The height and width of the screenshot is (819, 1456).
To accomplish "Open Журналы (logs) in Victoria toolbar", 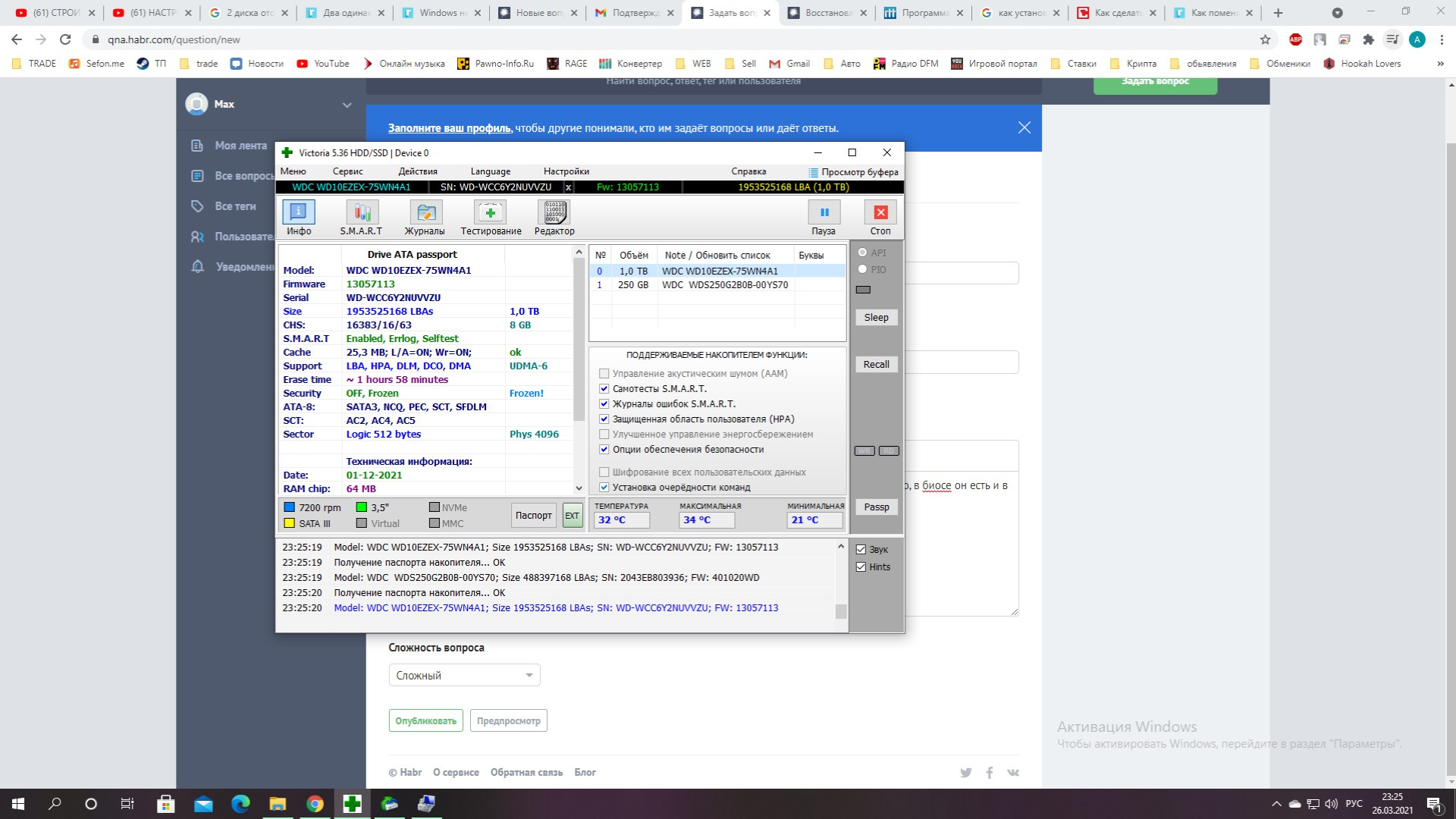I will (425, 218).
